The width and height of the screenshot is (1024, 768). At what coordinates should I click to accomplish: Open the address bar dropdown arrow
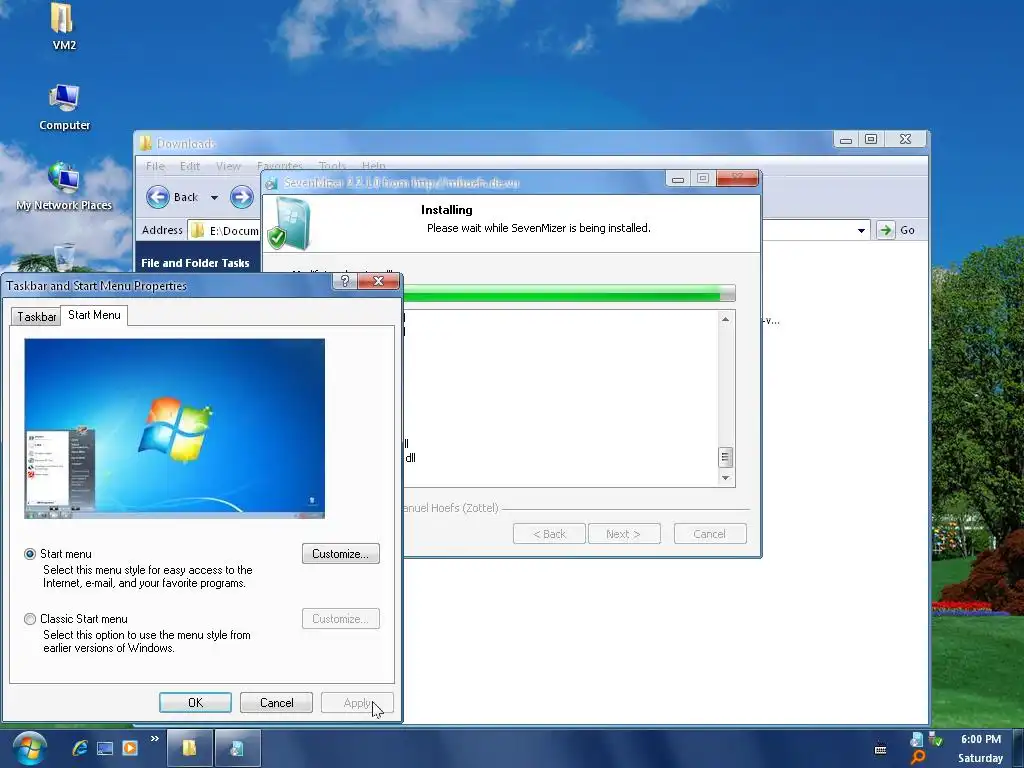point(861,231)
